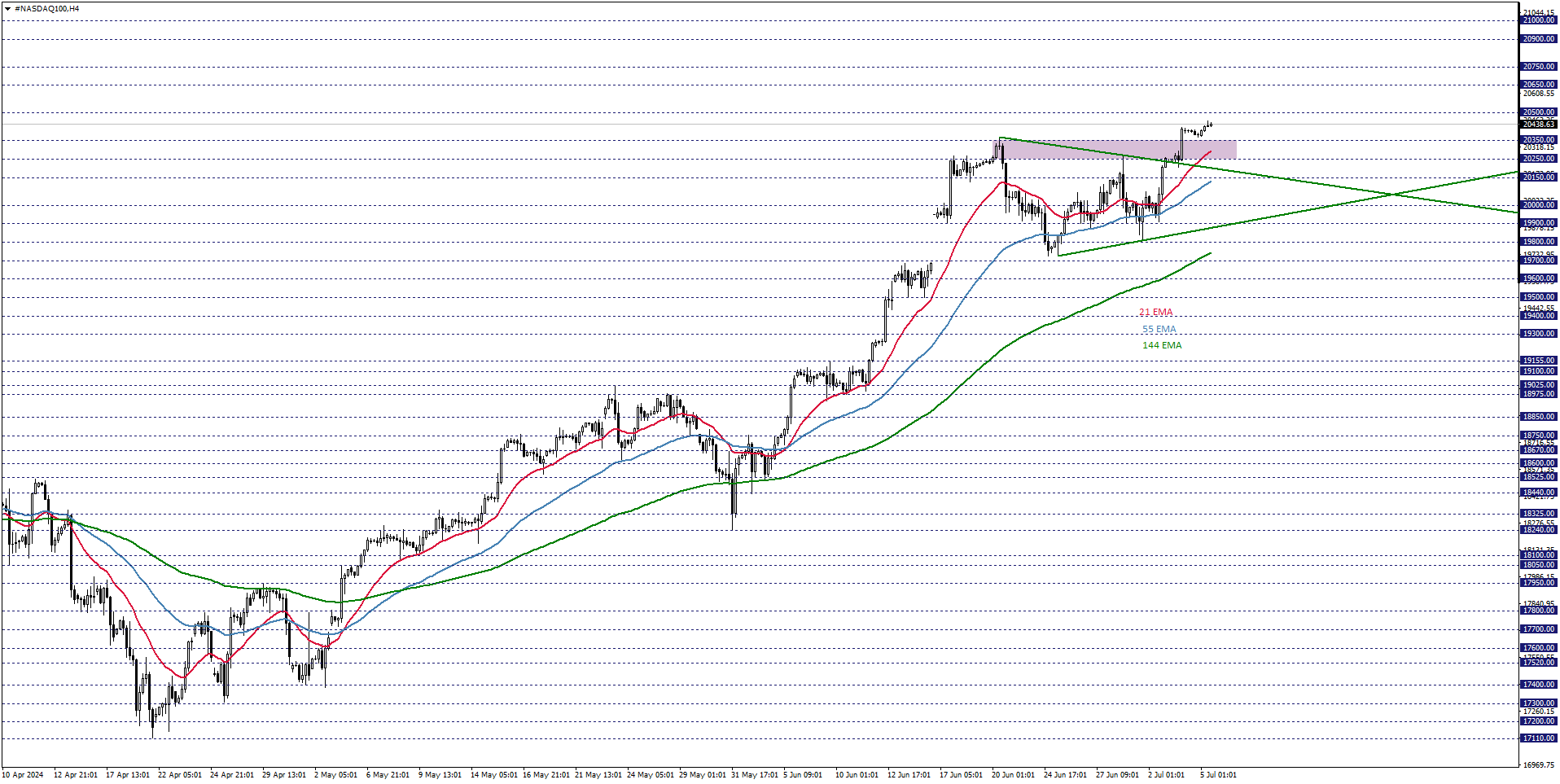Click the 24 Apr 21:01 time label
The height and width of the screenshot is (784, 1560).
point(232,775)
